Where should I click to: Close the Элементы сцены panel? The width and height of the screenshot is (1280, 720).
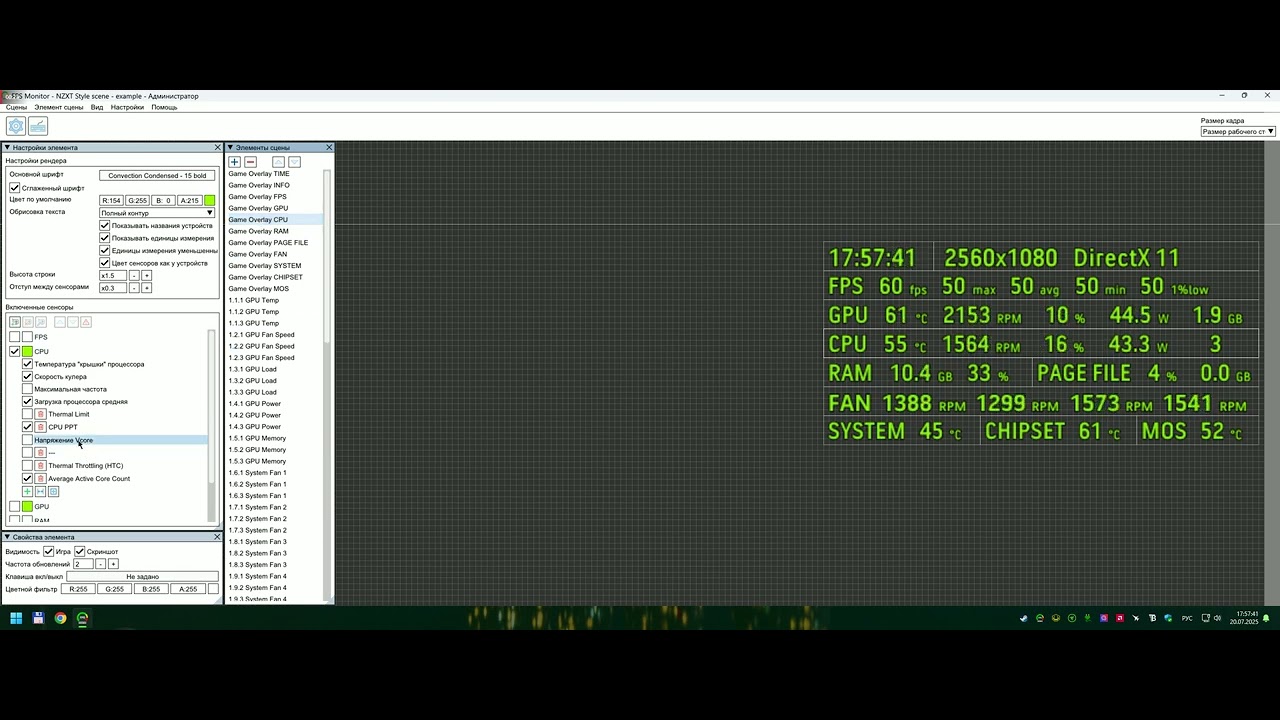click(x=329, y=148)
